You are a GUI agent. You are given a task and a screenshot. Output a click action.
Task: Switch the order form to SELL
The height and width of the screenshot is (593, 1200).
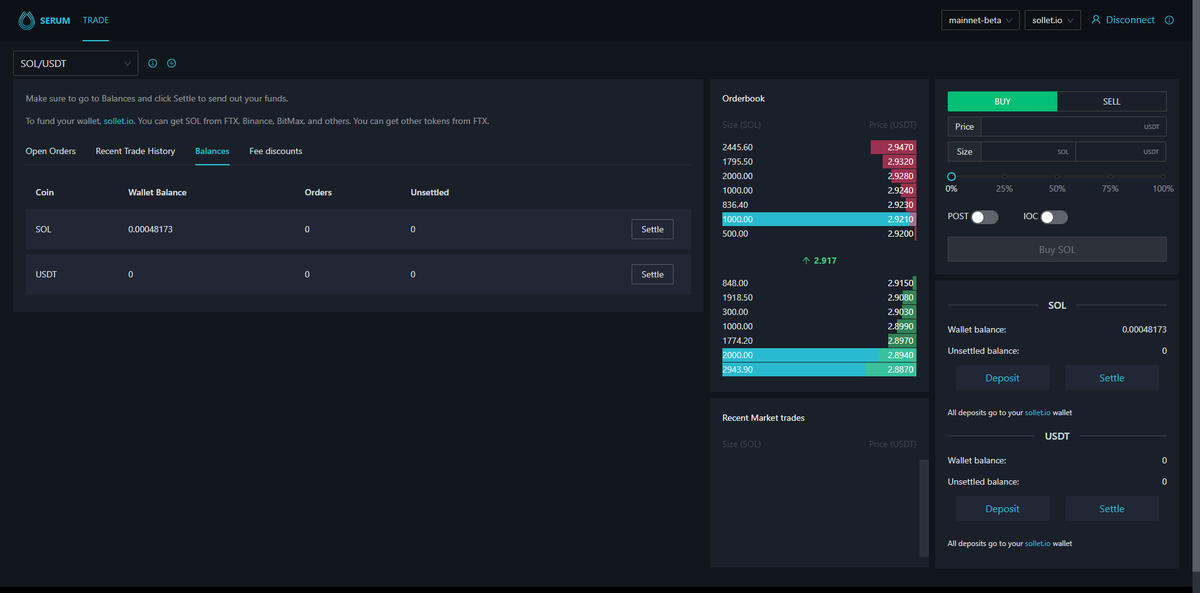click(x=1111, y=101)
